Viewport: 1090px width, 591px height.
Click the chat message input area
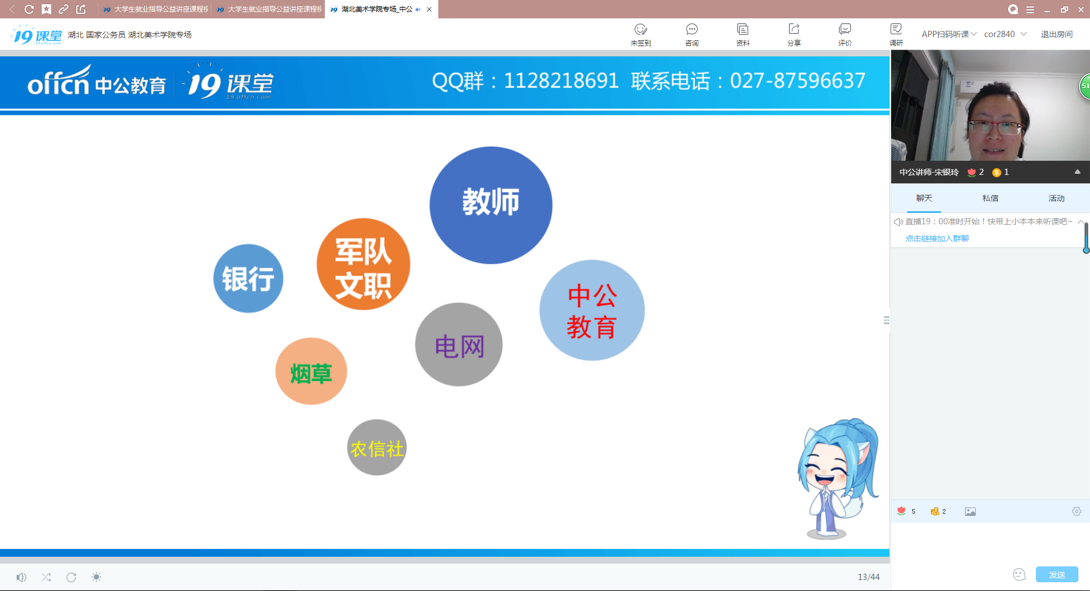[980, 545]
